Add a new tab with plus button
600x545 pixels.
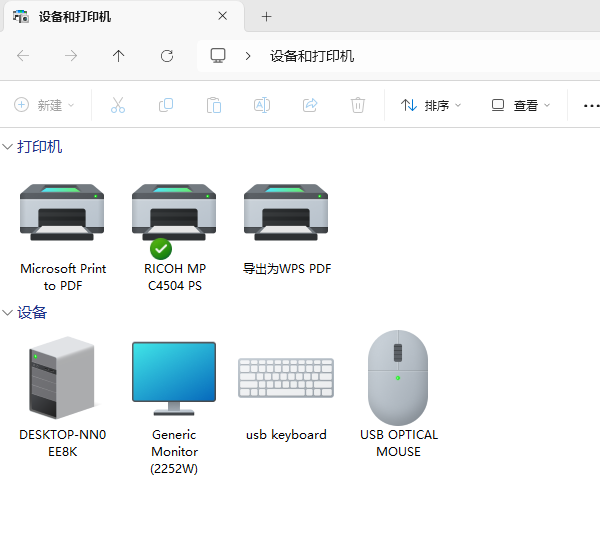click(266, 16)
